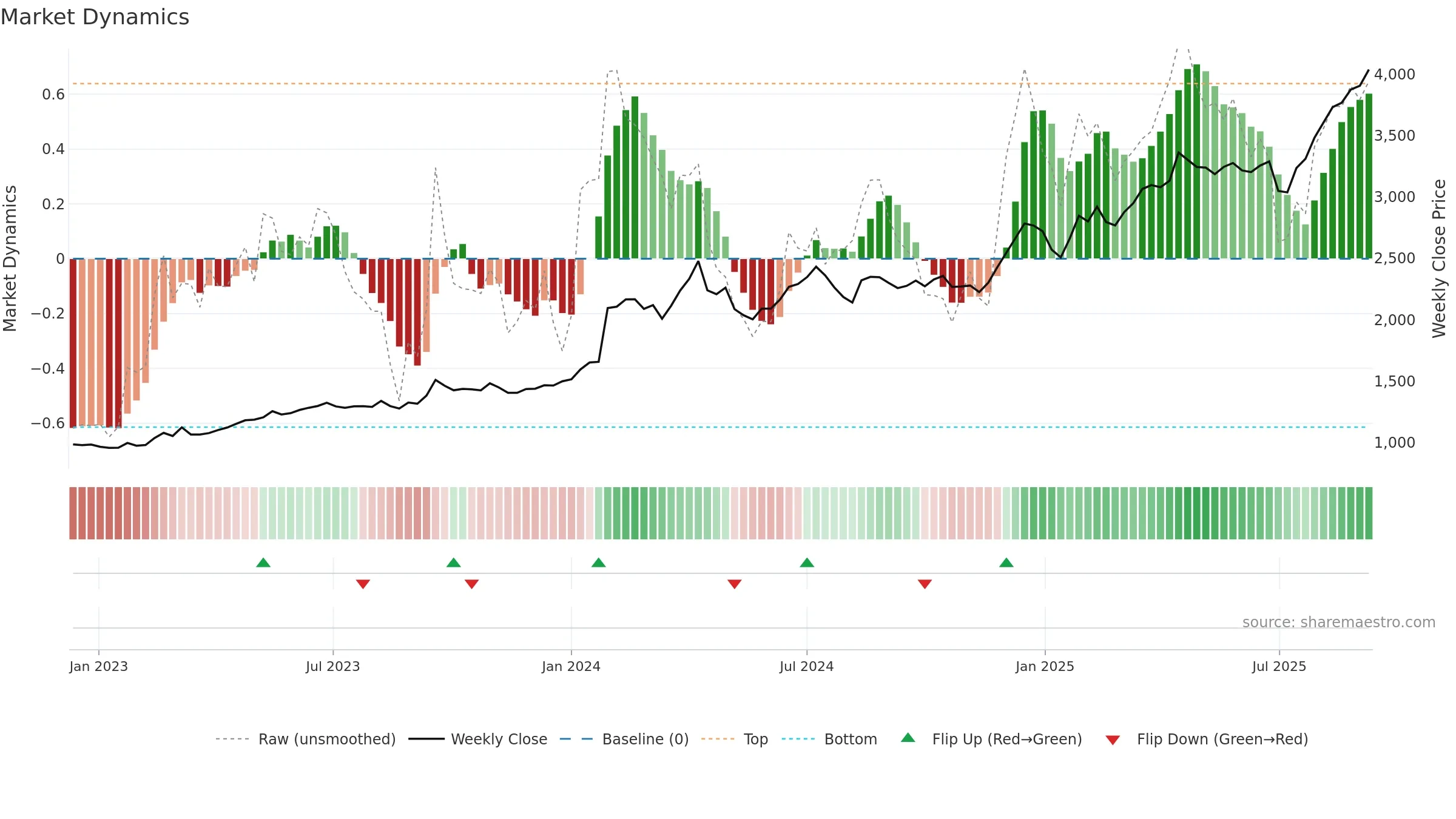Click the 4,000 price axis label

(x=1395, y=74)
